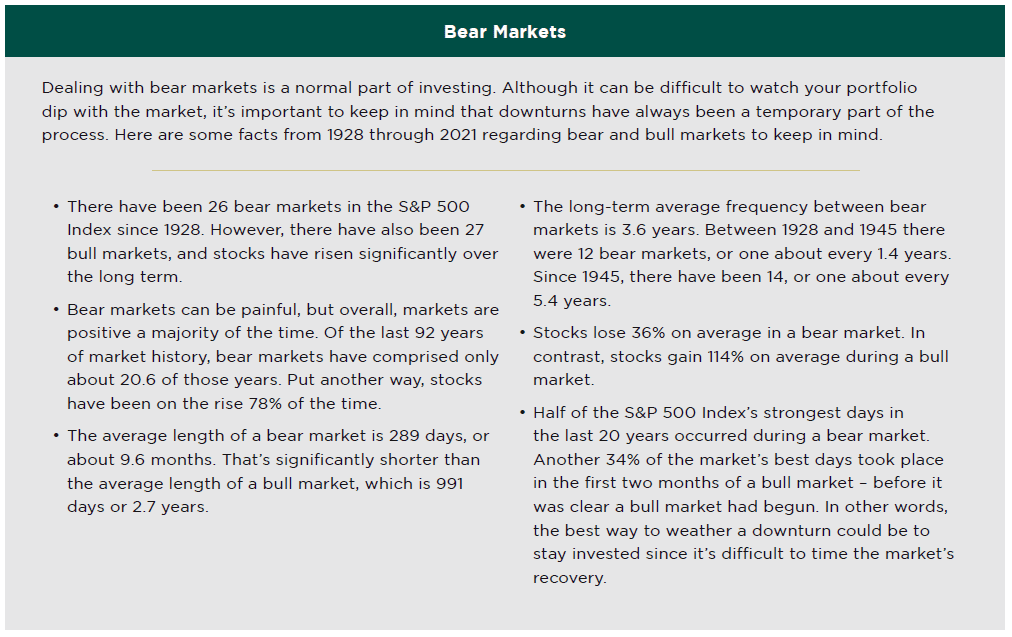Click the gold horizontal divider line
1012x637 pixels.
click(x=505, y=170)
